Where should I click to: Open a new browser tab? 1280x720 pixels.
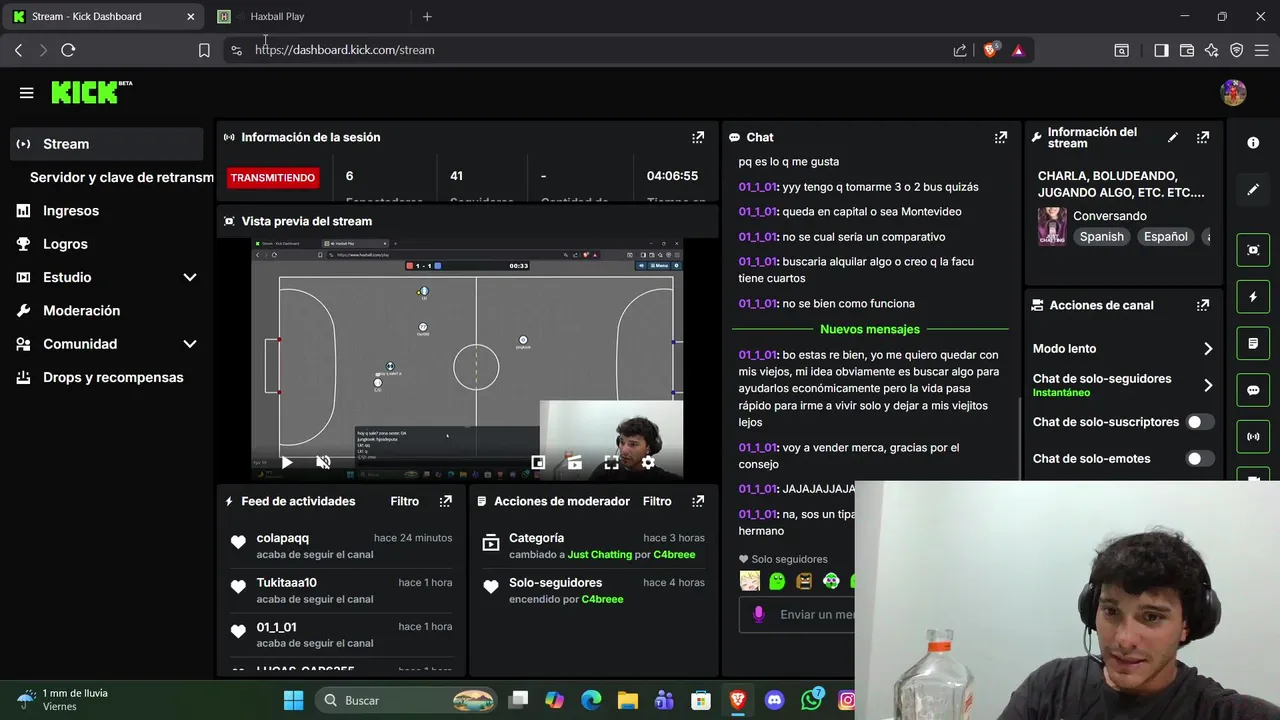pos(427,16)
